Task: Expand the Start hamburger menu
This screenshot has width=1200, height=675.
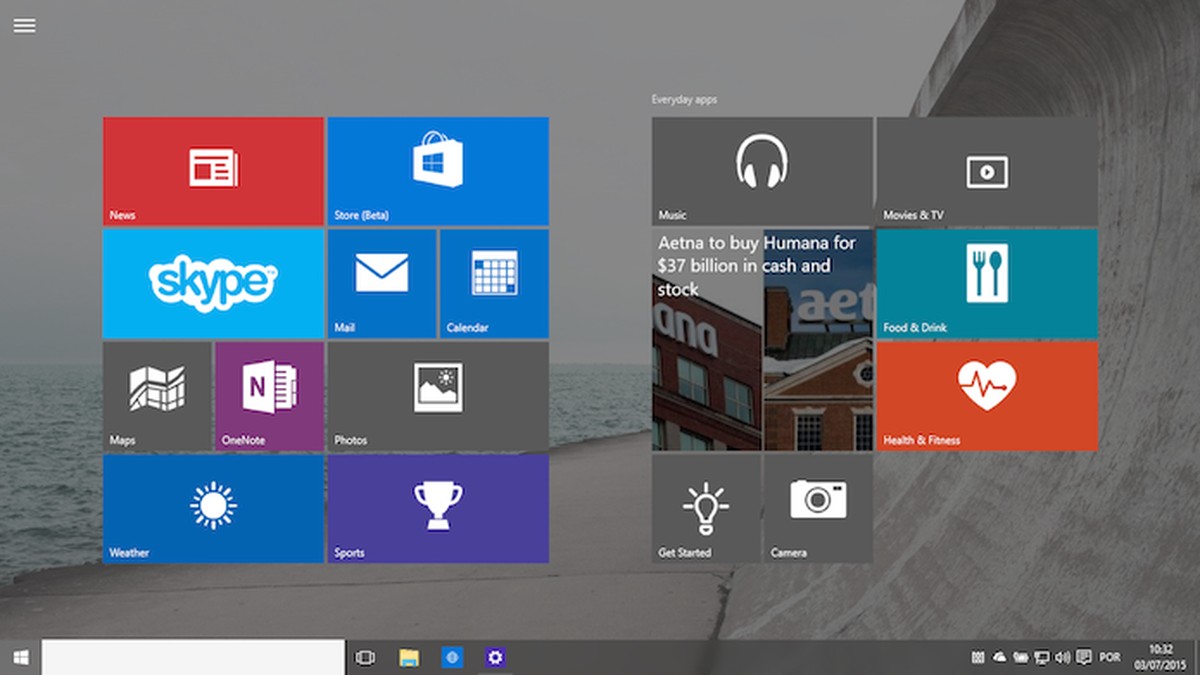Action: click(x=24, y=25)
